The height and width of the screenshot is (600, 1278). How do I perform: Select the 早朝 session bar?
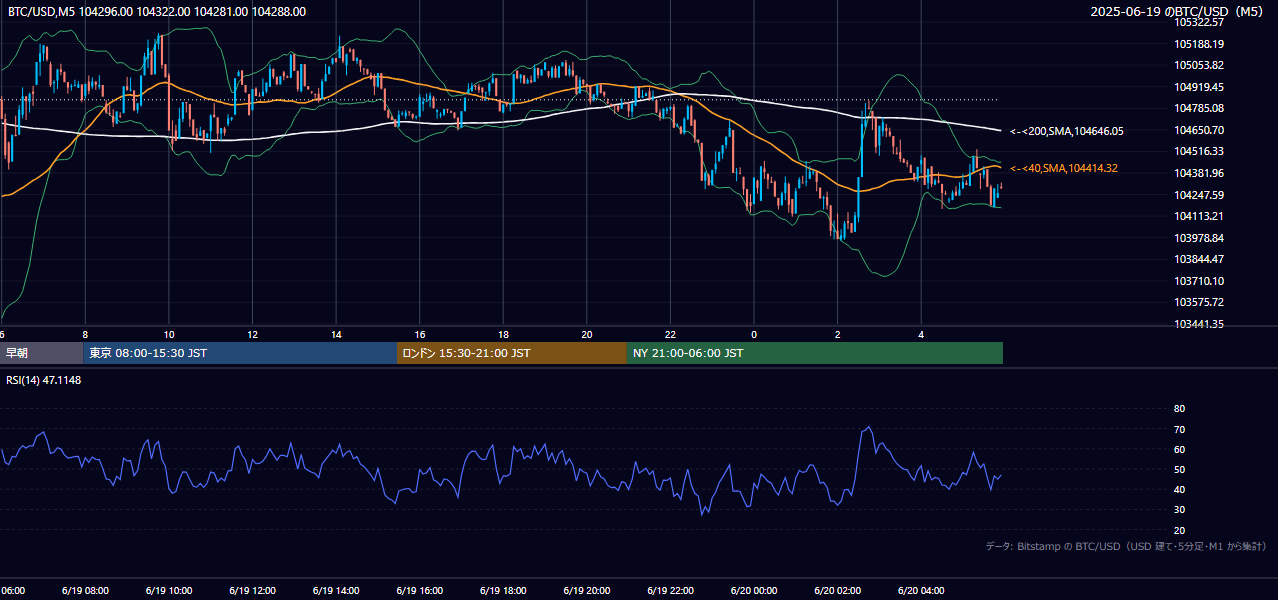pos(41,353)
